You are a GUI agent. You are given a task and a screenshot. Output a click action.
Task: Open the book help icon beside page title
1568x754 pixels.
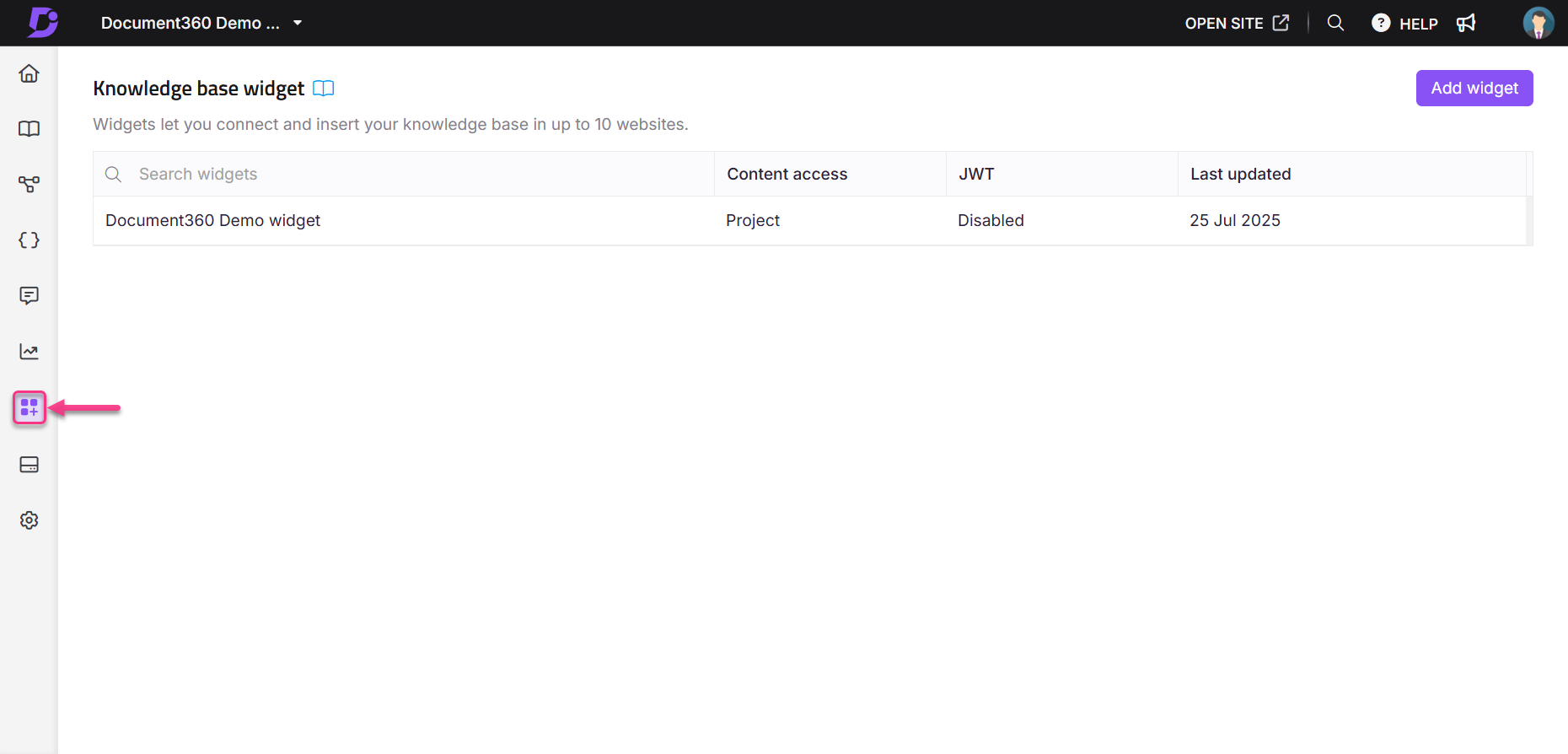tap(324, 89)
